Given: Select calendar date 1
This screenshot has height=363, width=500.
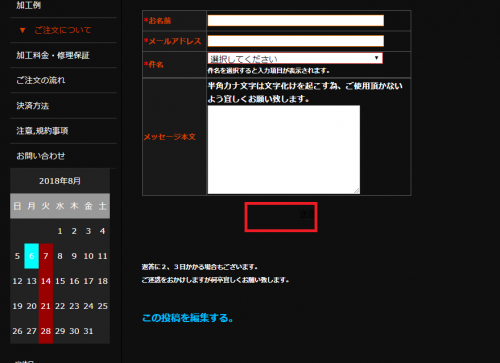Looking at the screenshot, I should point(60,231).
